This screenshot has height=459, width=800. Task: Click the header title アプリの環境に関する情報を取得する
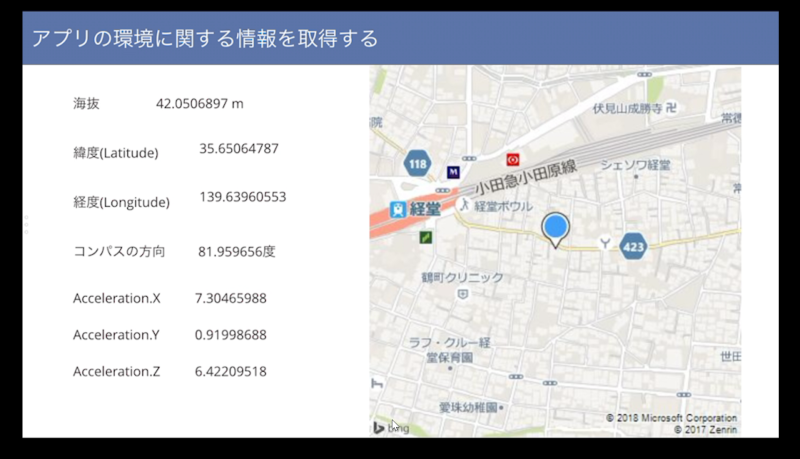click(205, 38)
